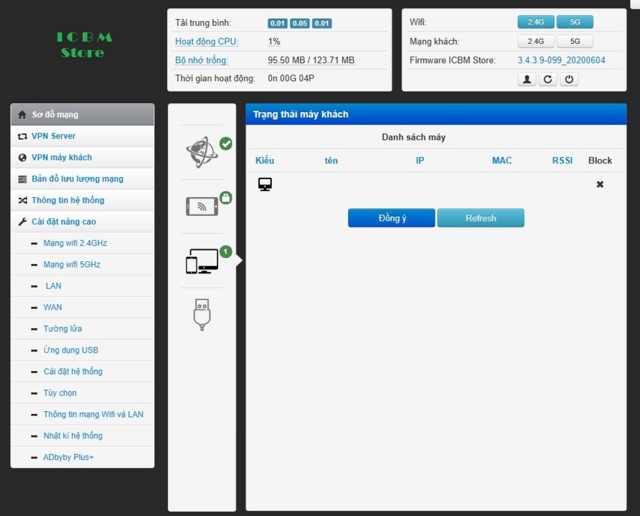Enable the 2.4G guest network (Mạng khách)

tap(535, 42)
